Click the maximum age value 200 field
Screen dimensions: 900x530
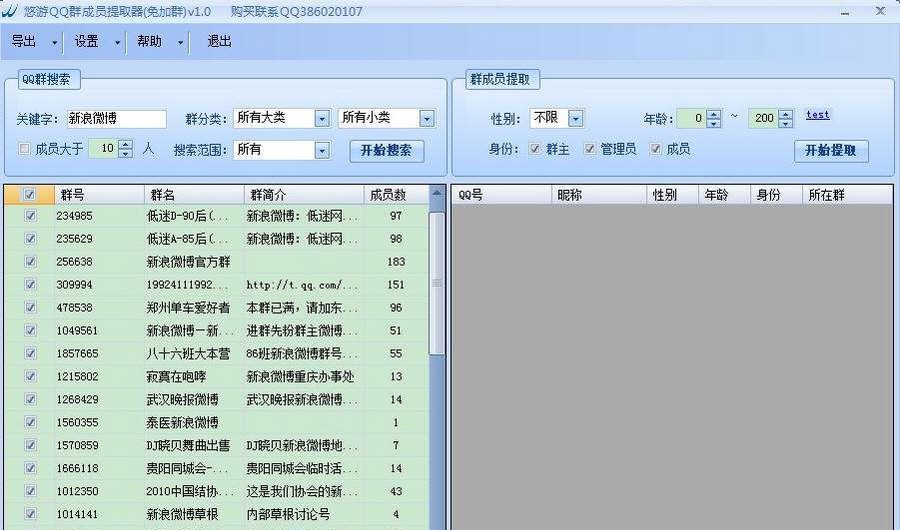point(763,118)
